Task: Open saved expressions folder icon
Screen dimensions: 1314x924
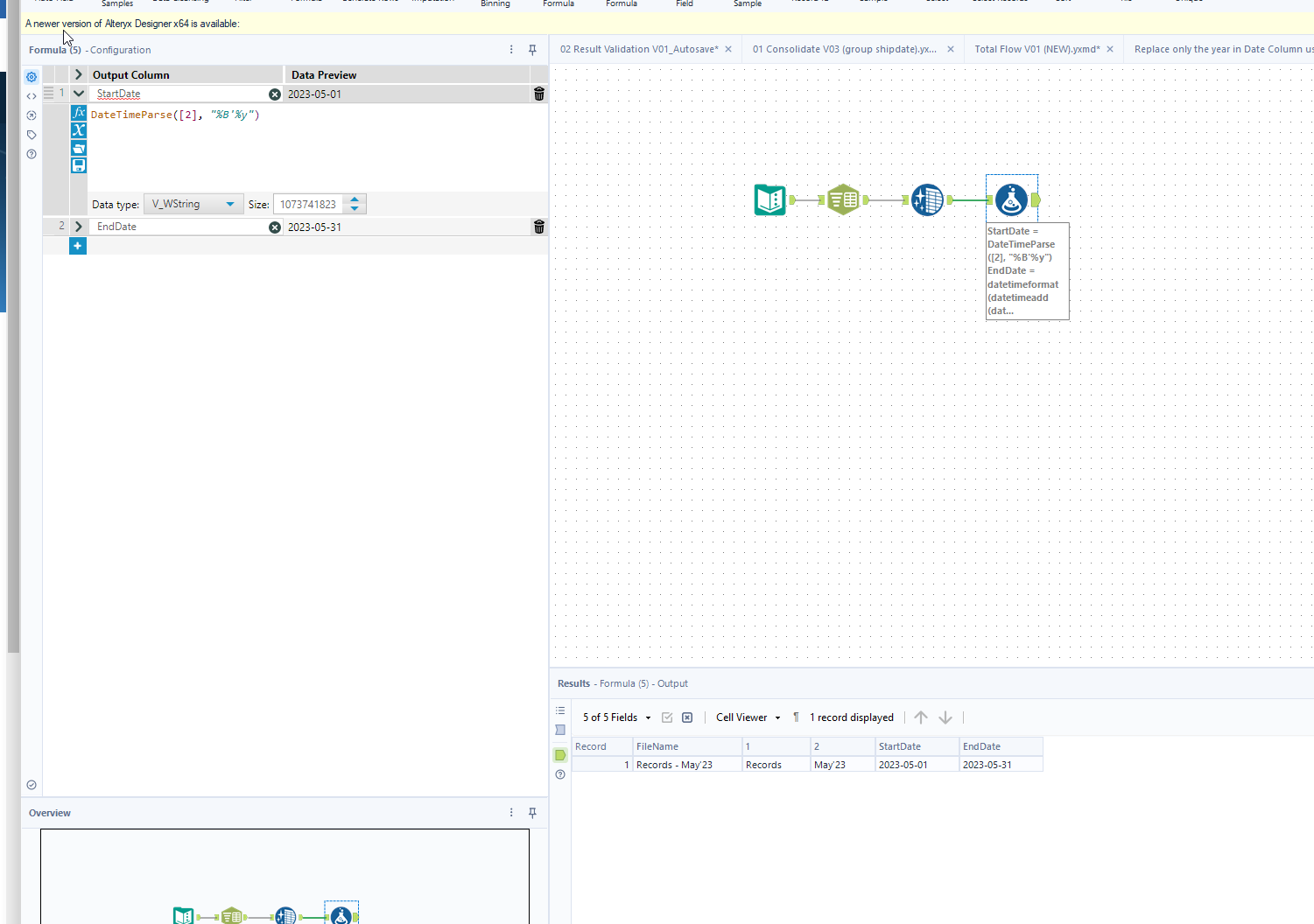Action: coord(78,148)
